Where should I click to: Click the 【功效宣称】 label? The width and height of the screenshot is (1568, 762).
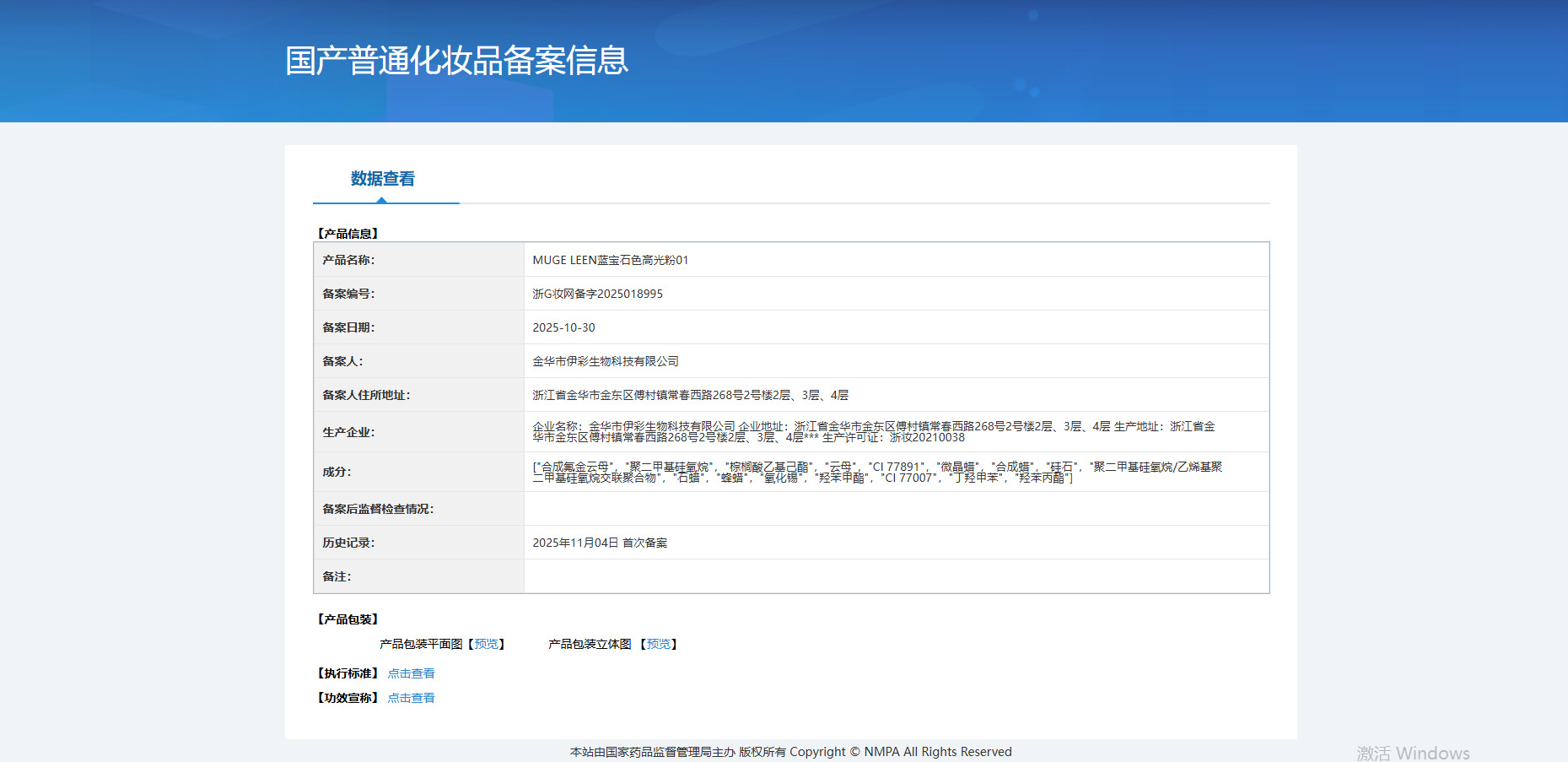click(x=348, y=698)
